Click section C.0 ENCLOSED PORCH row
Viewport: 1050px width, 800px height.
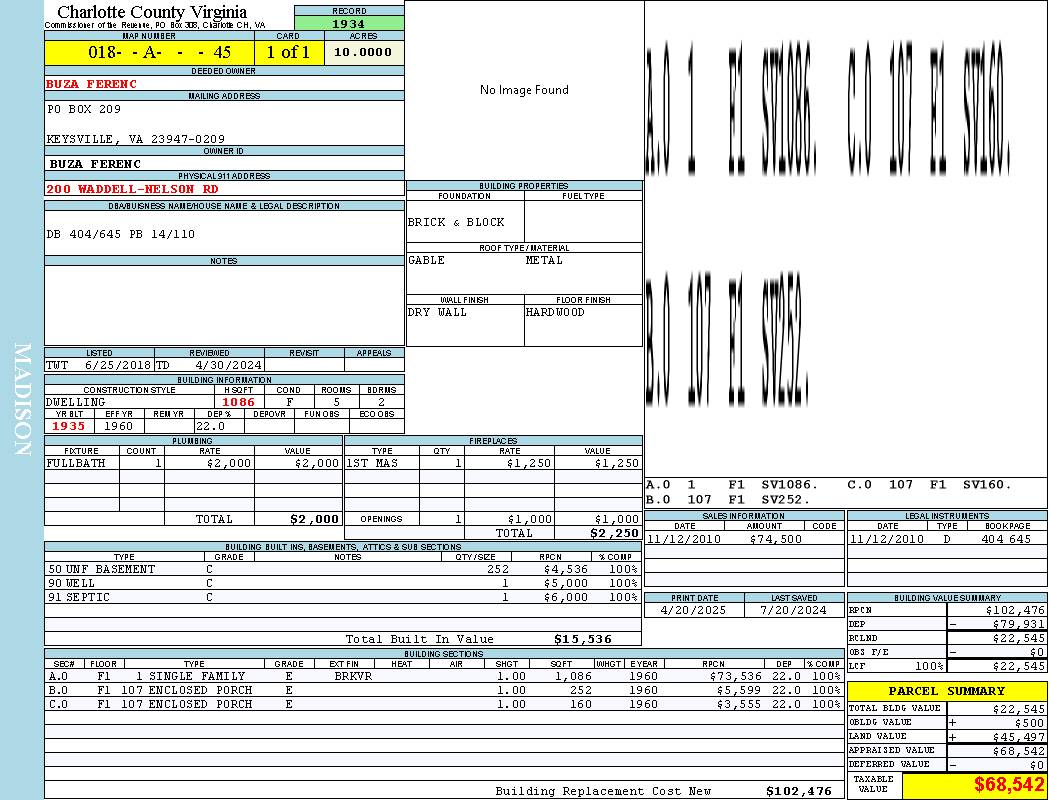(x=444, y=704)
